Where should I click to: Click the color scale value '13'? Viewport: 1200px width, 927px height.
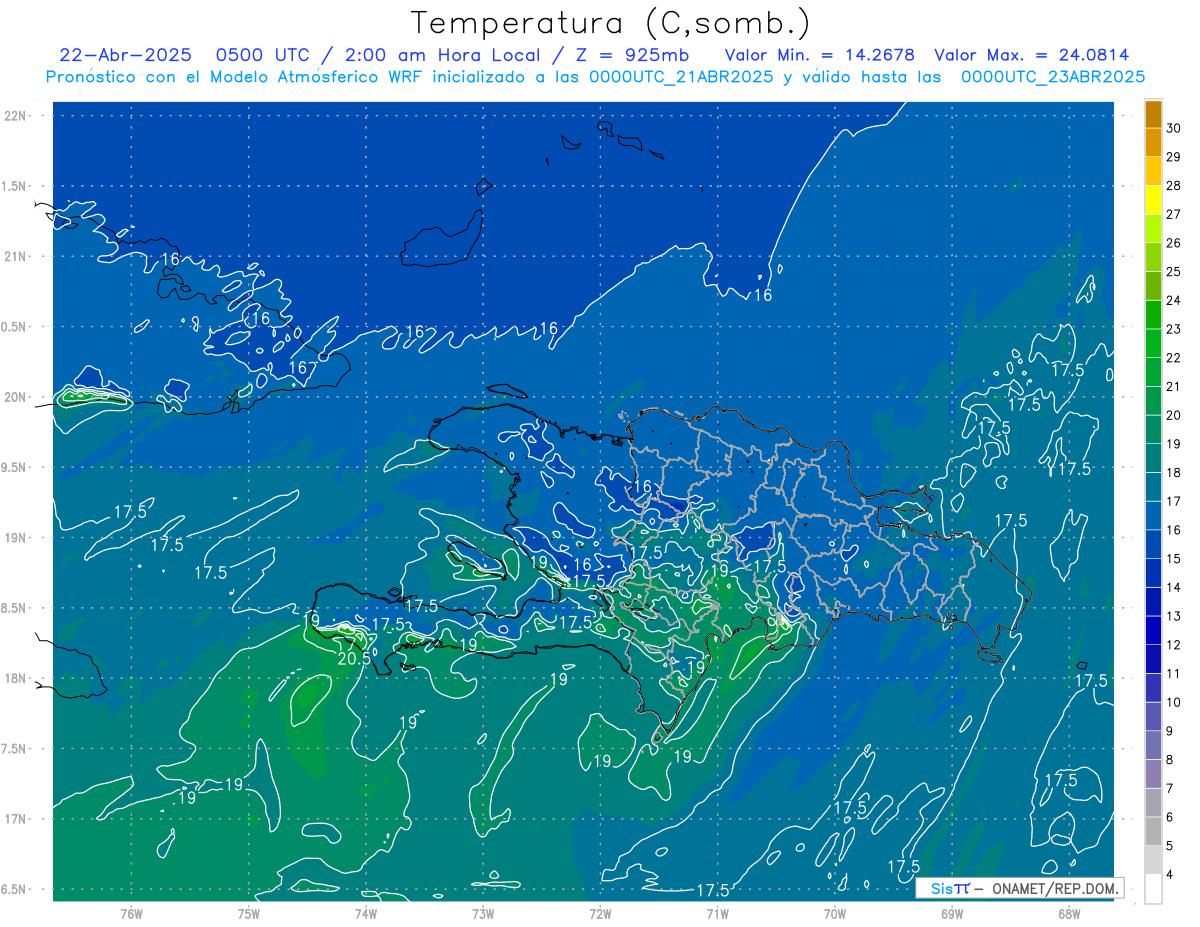point(1174,616)
